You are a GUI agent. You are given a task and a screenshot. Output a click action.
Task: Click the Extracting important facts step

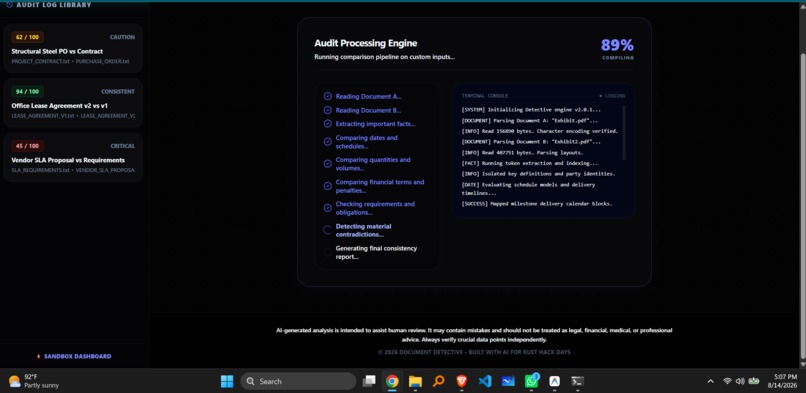click(x=375, y=124)
